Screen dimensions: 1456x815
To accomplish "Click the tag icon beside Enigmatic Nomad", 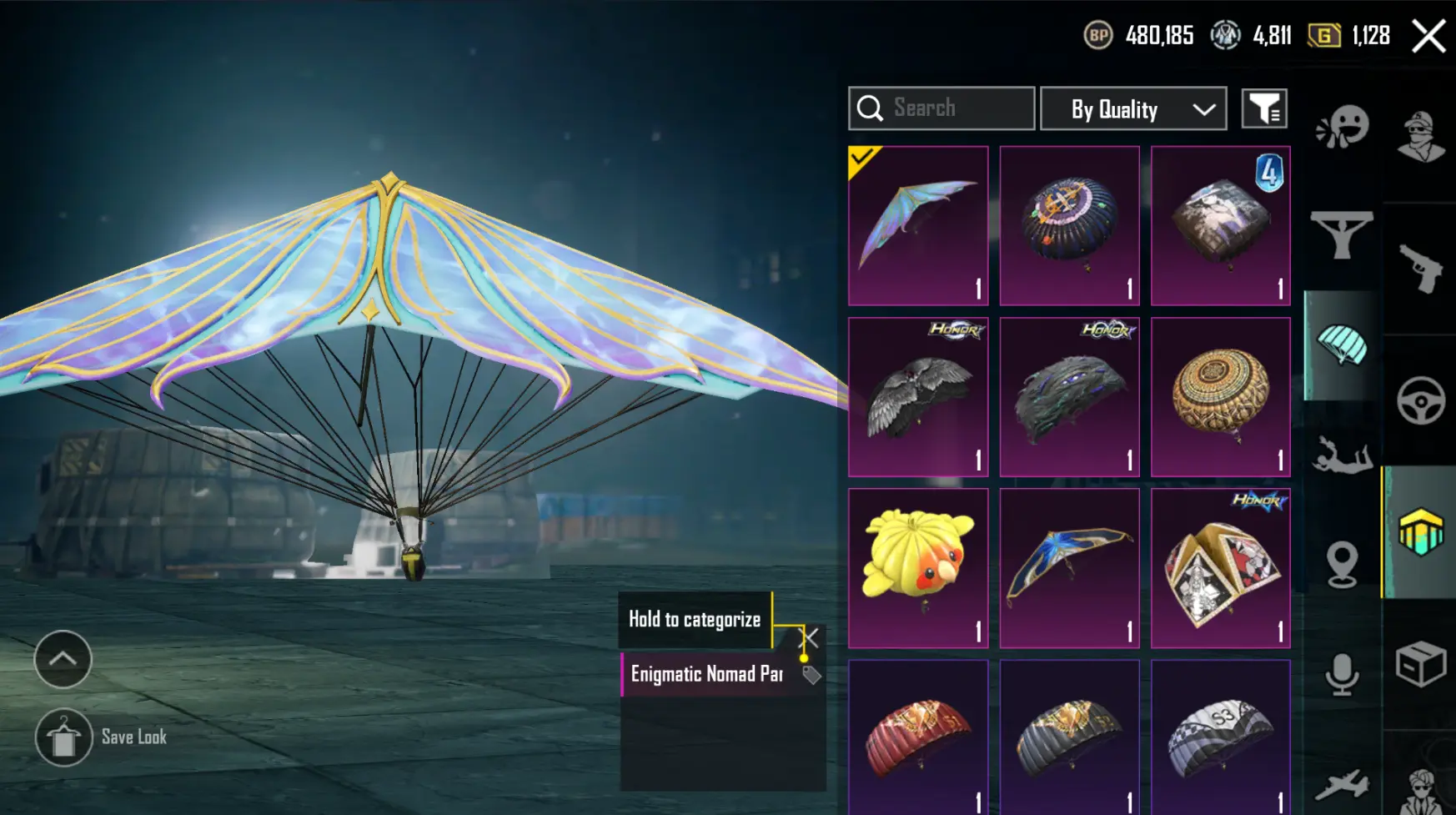I will pyautogui.click(x=811, y=675).
